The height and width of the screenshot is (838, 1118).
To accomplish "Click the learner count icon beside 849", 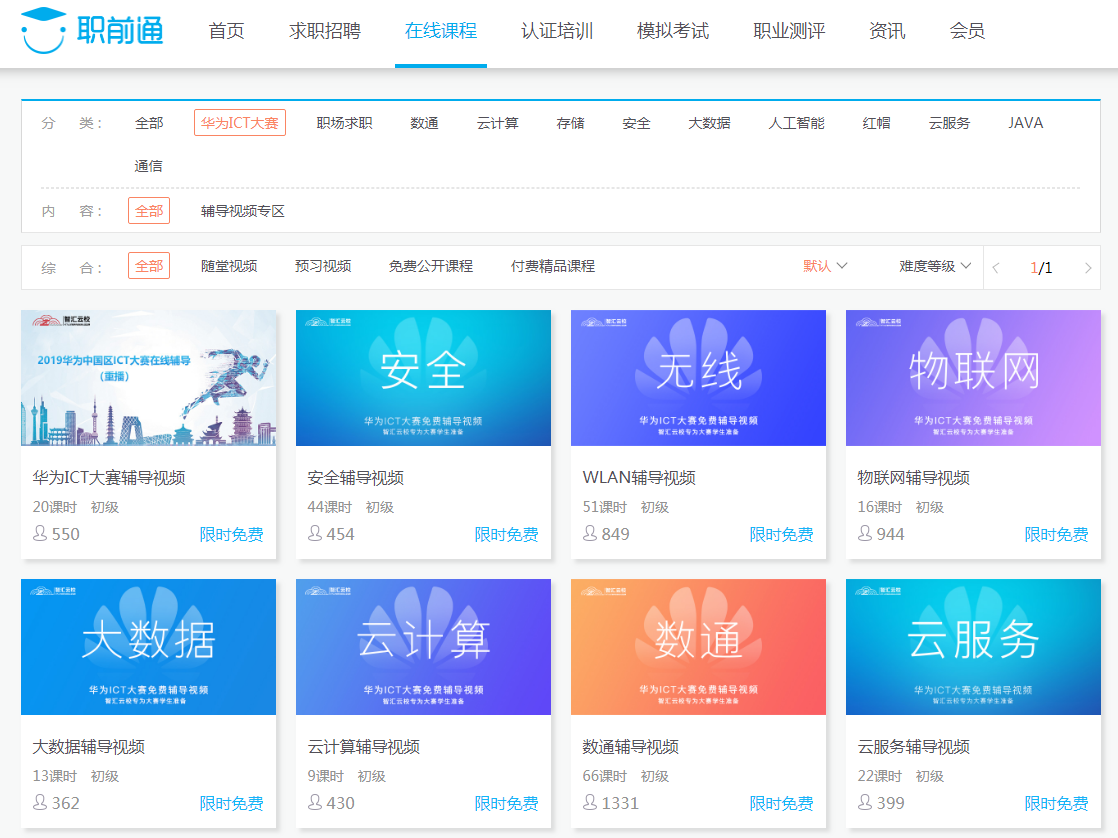I will click(x=590, y=533).
